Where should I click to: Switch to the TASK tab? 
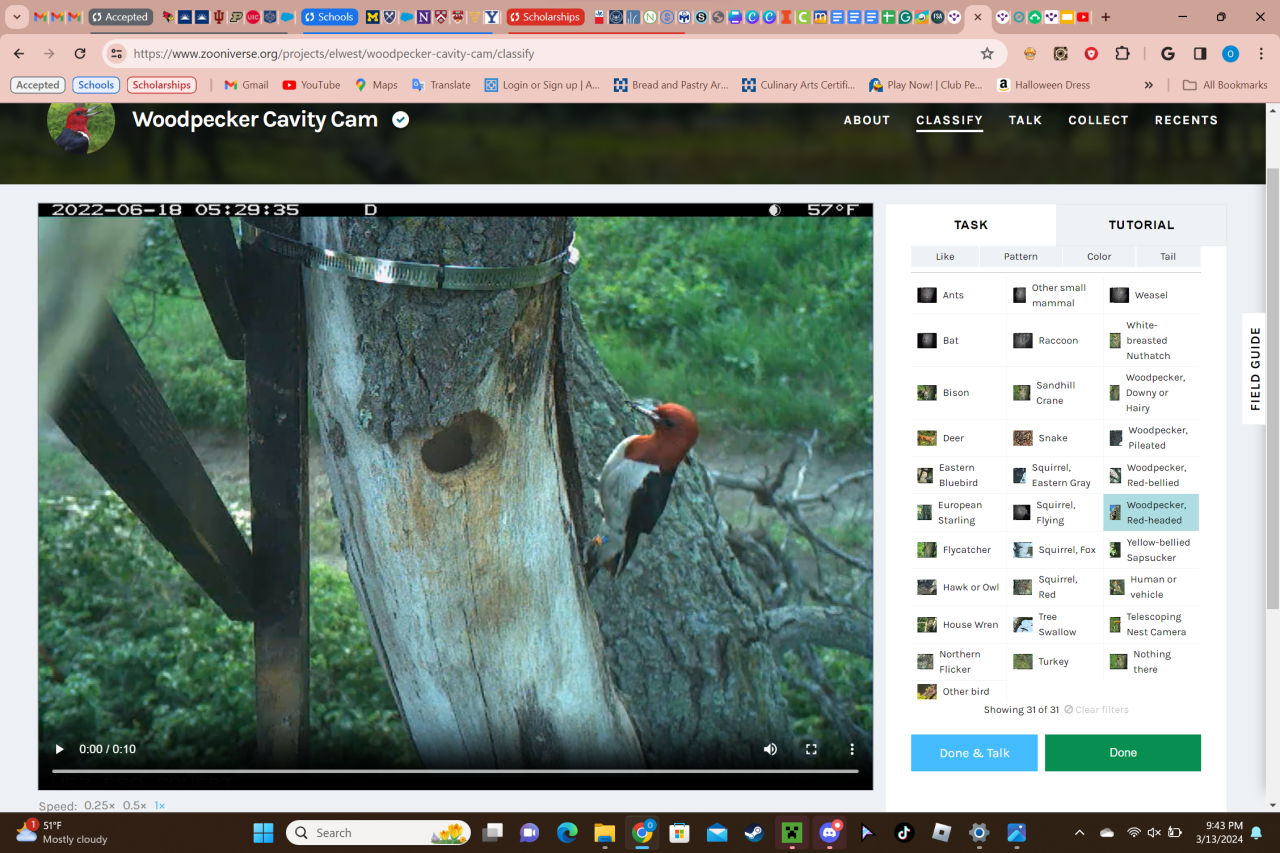(x=970, y=225)
